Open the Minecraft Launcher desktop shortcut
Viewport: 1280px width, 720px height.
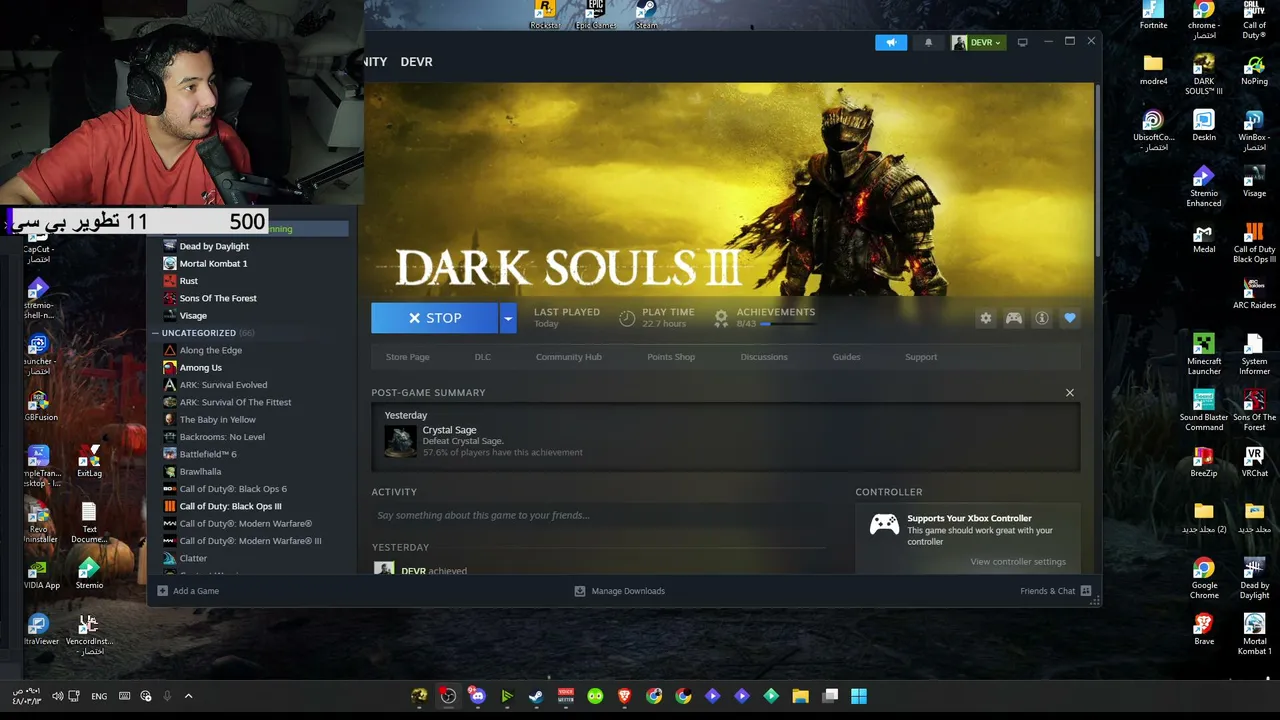click(x=1204, y=354)
